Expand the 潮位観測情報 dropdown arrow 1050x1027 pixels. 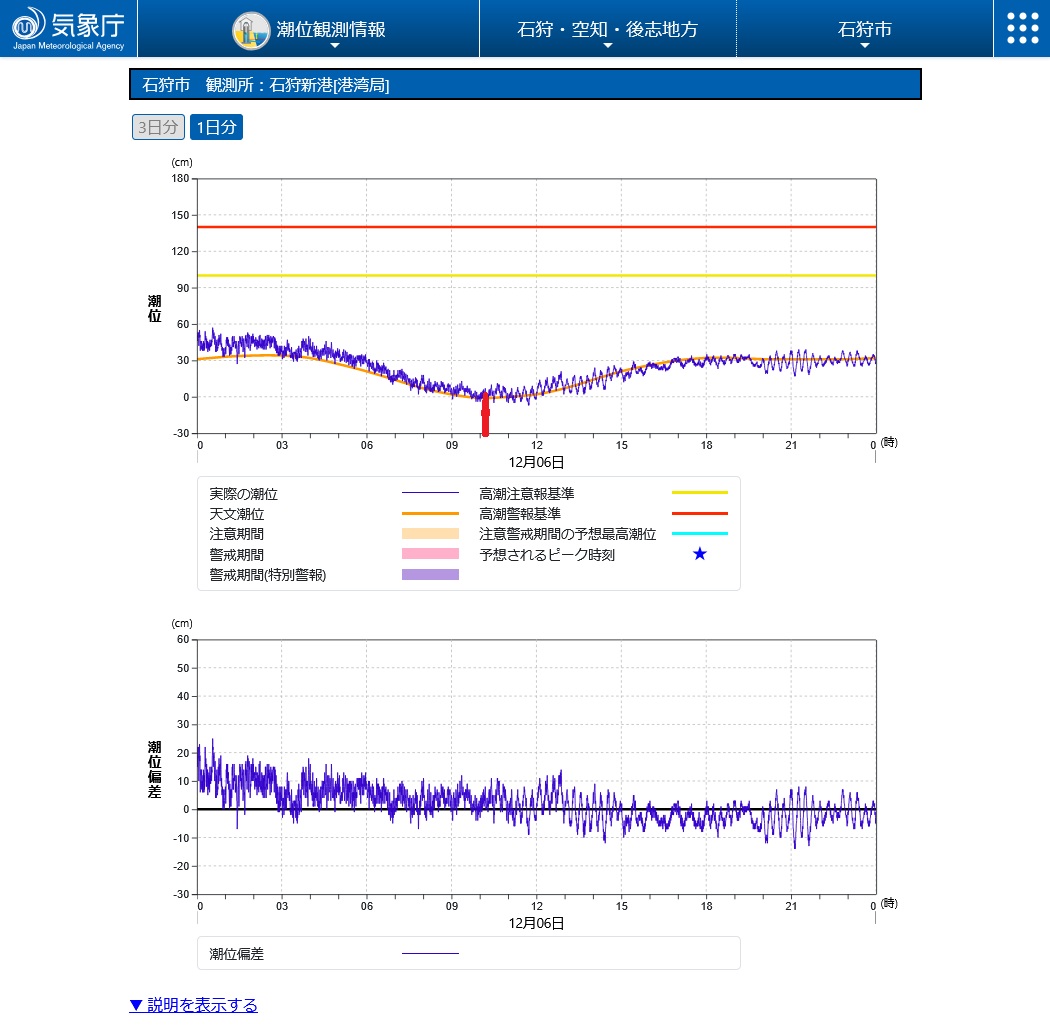(335, 46)
